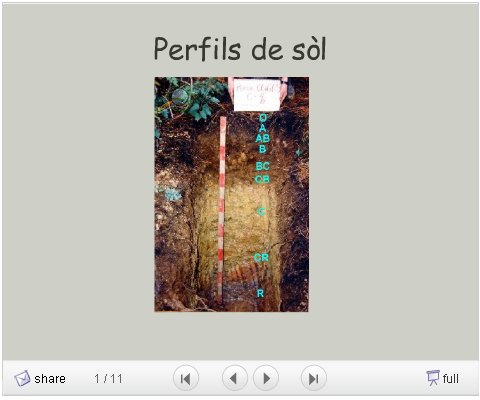Click the soil profile photograph
The image size is (480, 400).
231,194
